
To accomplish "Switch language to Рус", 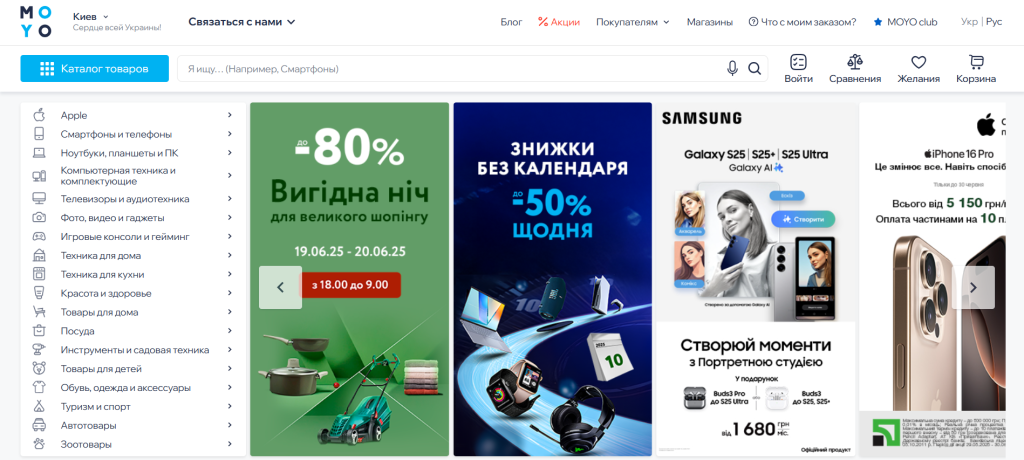I will pos(993,22).
